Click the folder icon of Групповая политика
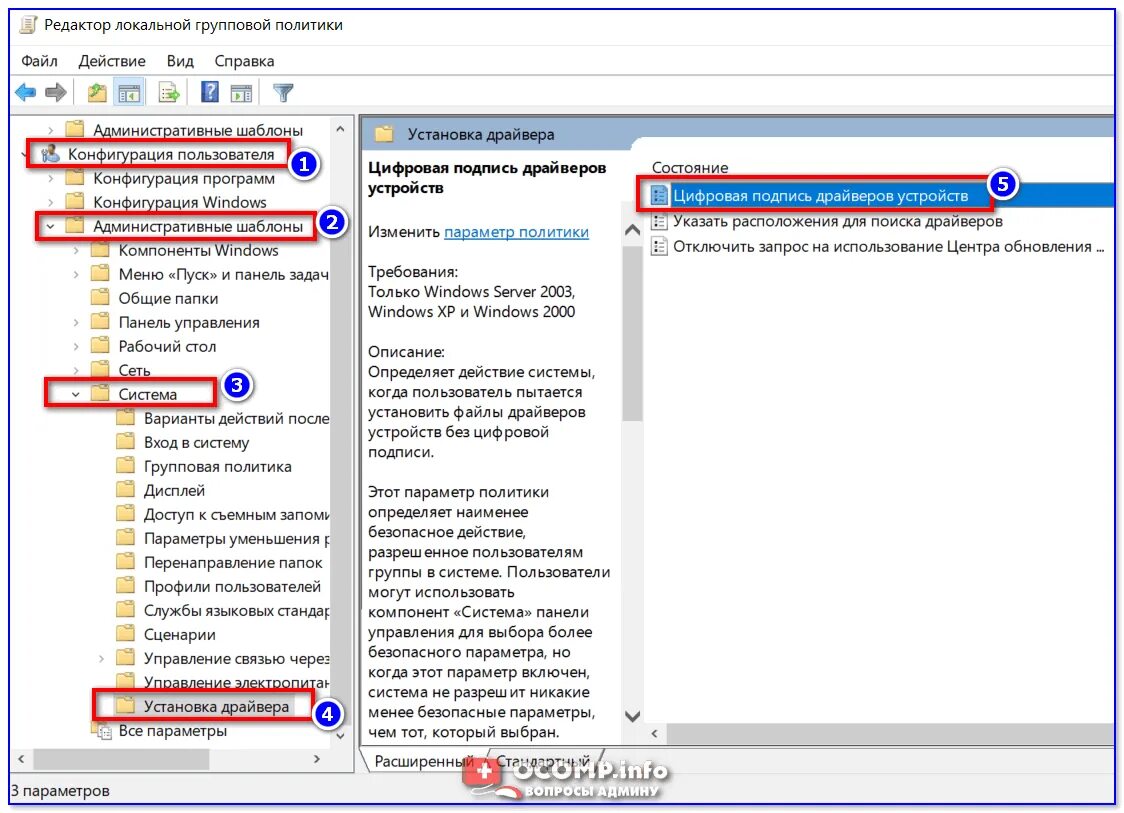This screenshot has height=813, width=1124. point(125,467)
